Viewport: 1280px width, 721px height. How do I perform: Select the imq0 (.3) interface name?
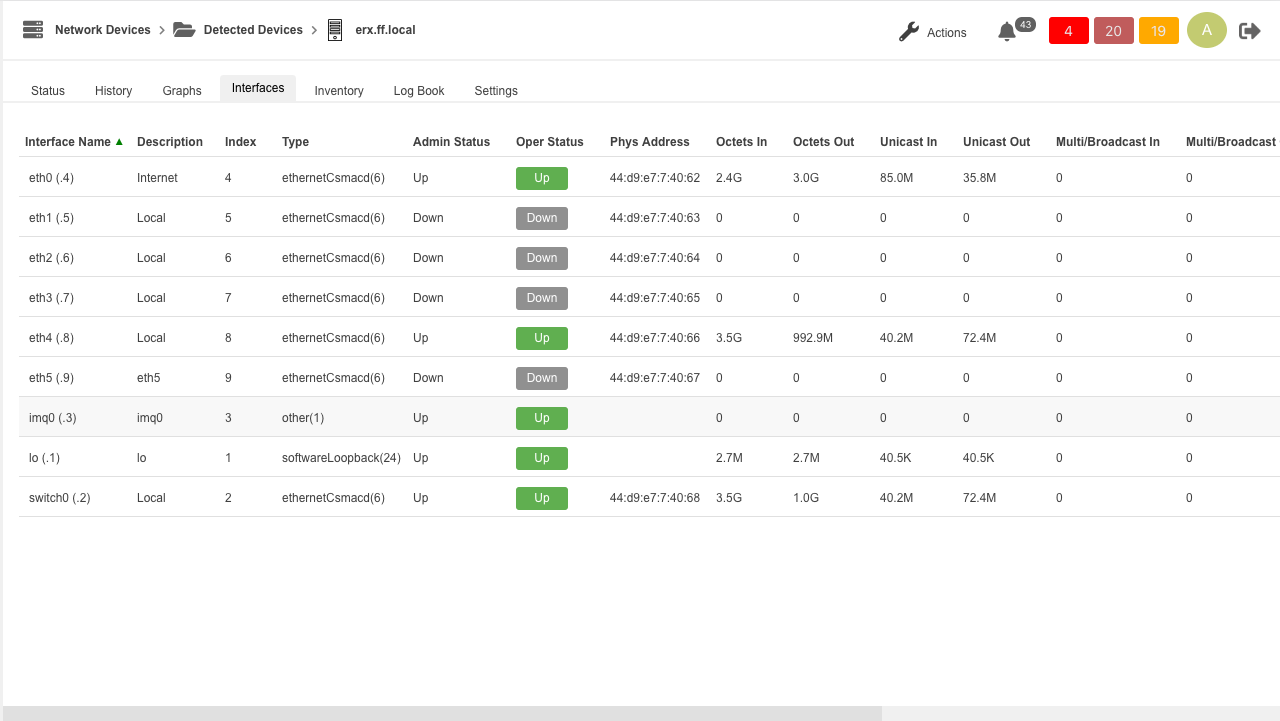click(x=53, y=418)
